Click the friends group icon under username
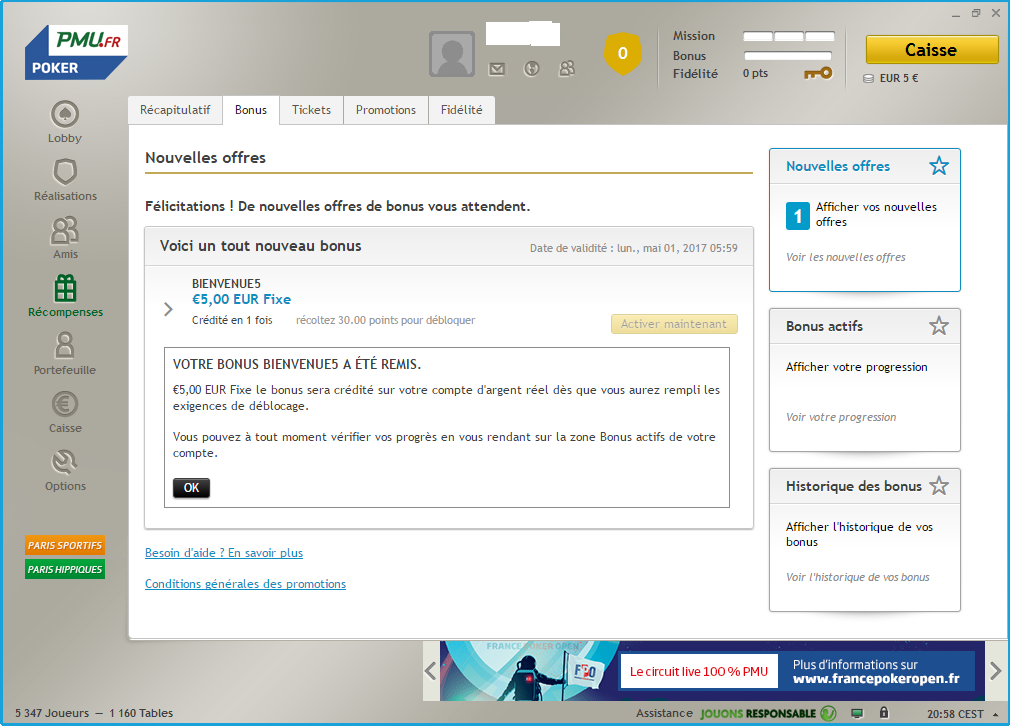 coord(567,69)
